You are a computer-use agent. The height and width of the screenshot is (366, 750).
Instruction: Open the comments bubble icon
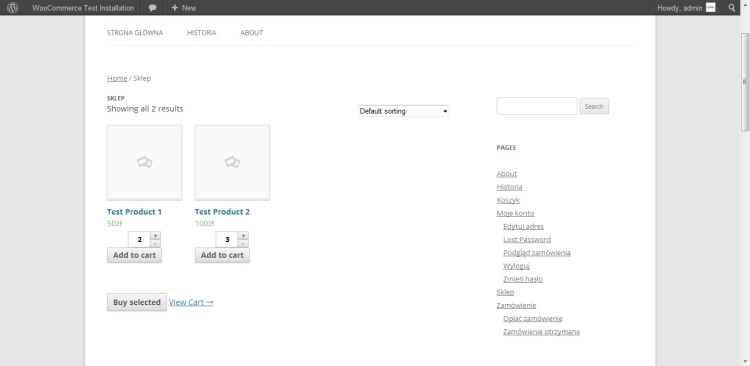tap(152, 8)
